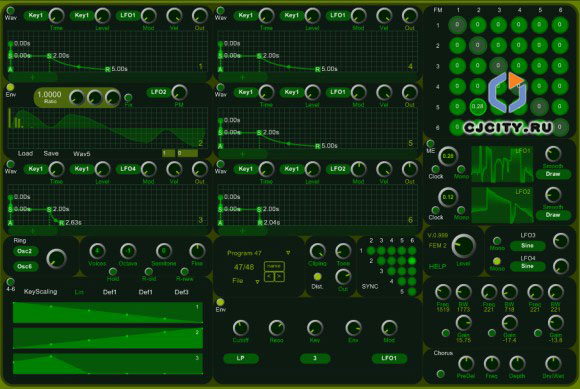This screenshot has width=580, height=389.
Task: Click the FM matrix cell showing 0.28
Action: pos(478,106)
